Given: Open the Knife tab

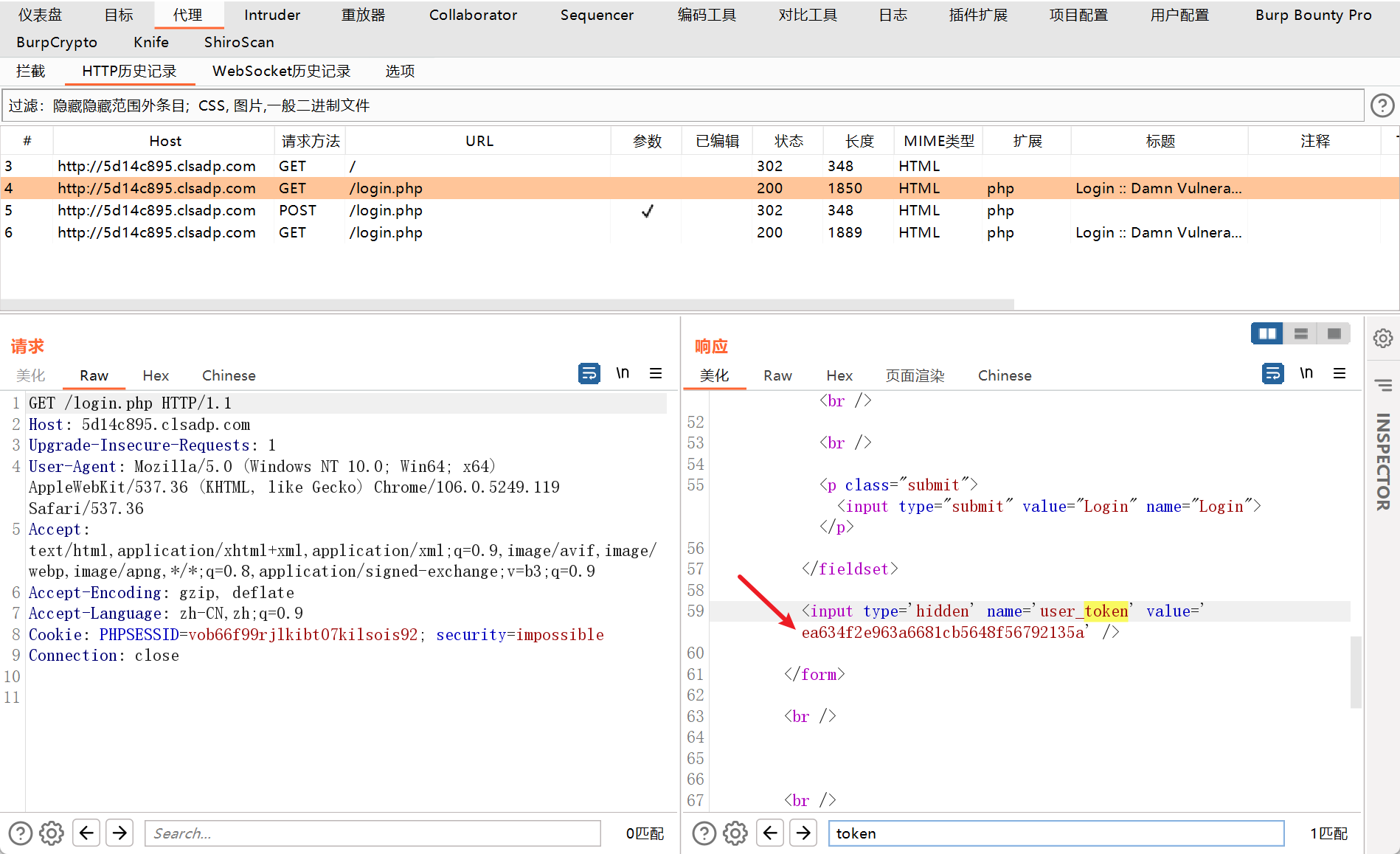Looking at the screenshot, I should click(151, 43).
